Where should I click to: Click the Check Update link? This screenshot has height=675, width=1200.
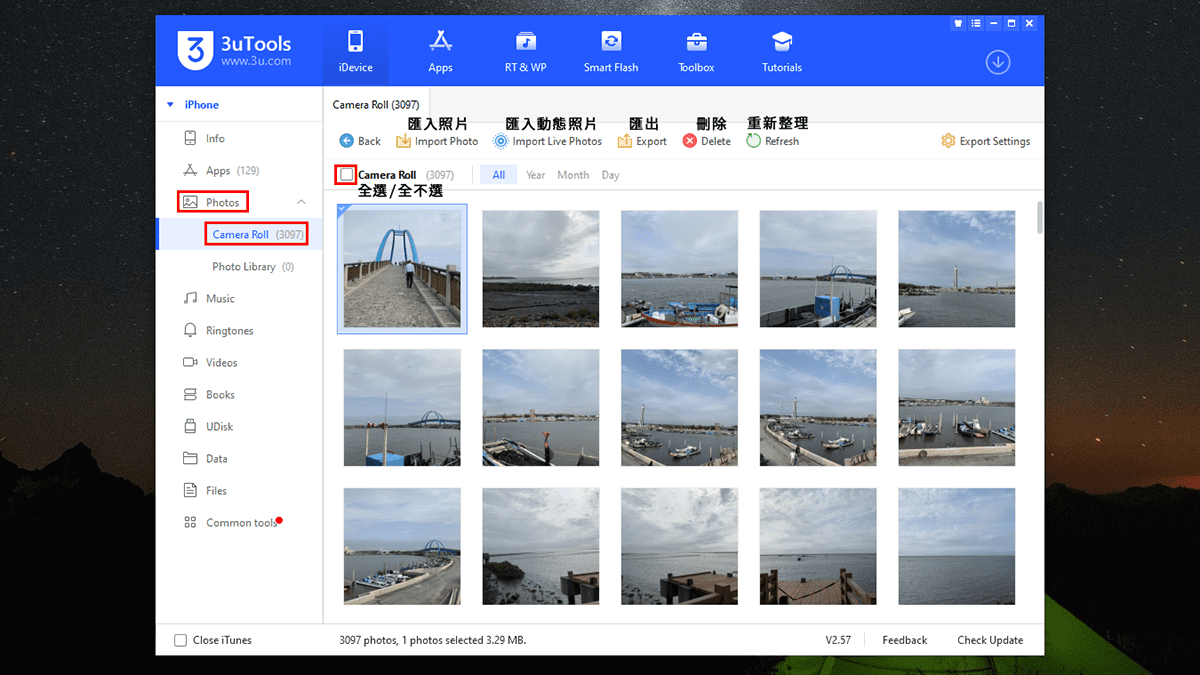[990, 640]
